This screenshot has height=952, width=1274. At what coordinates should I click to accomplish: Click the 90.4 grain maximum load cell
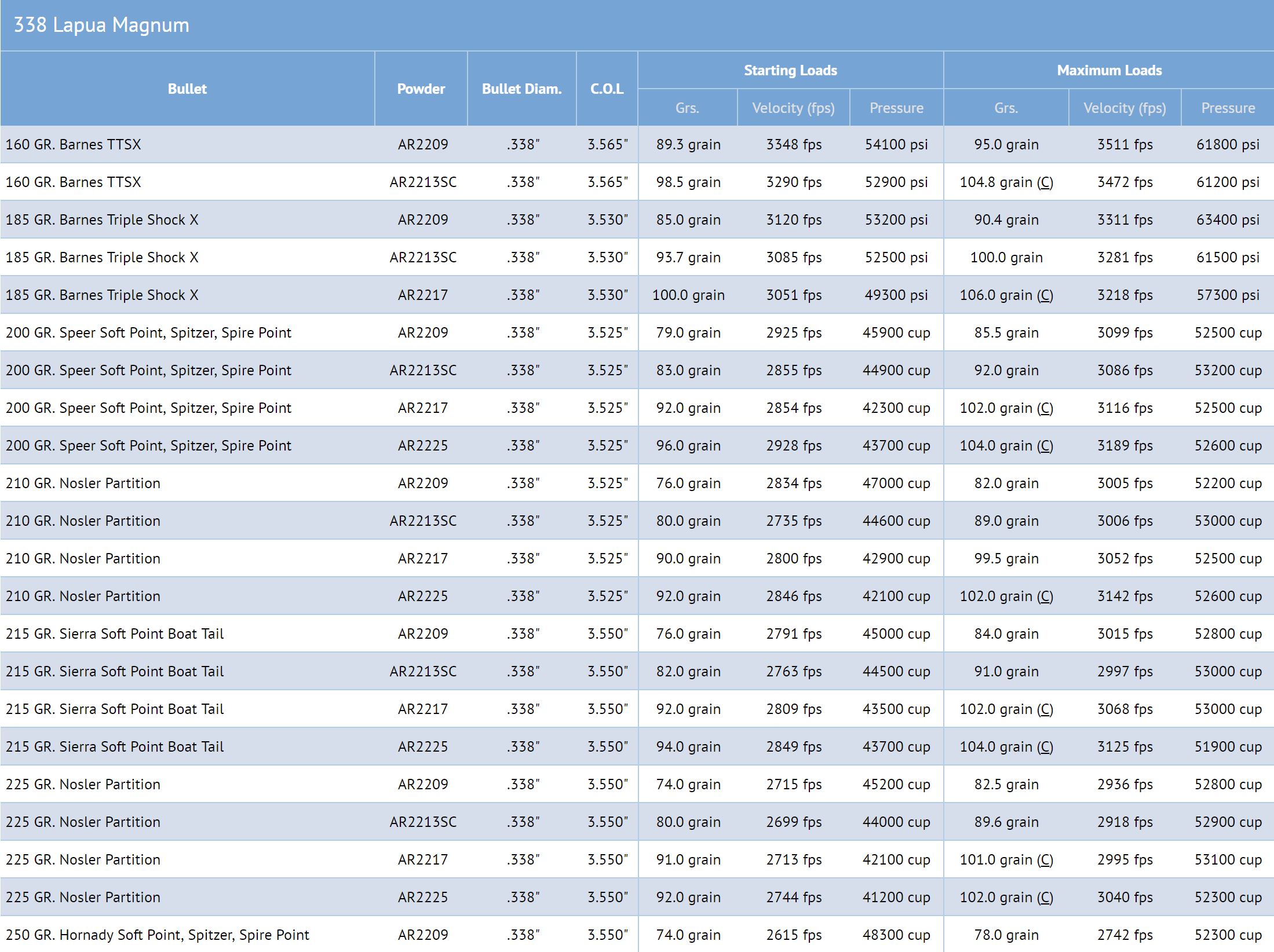(x=1006, y=219)
